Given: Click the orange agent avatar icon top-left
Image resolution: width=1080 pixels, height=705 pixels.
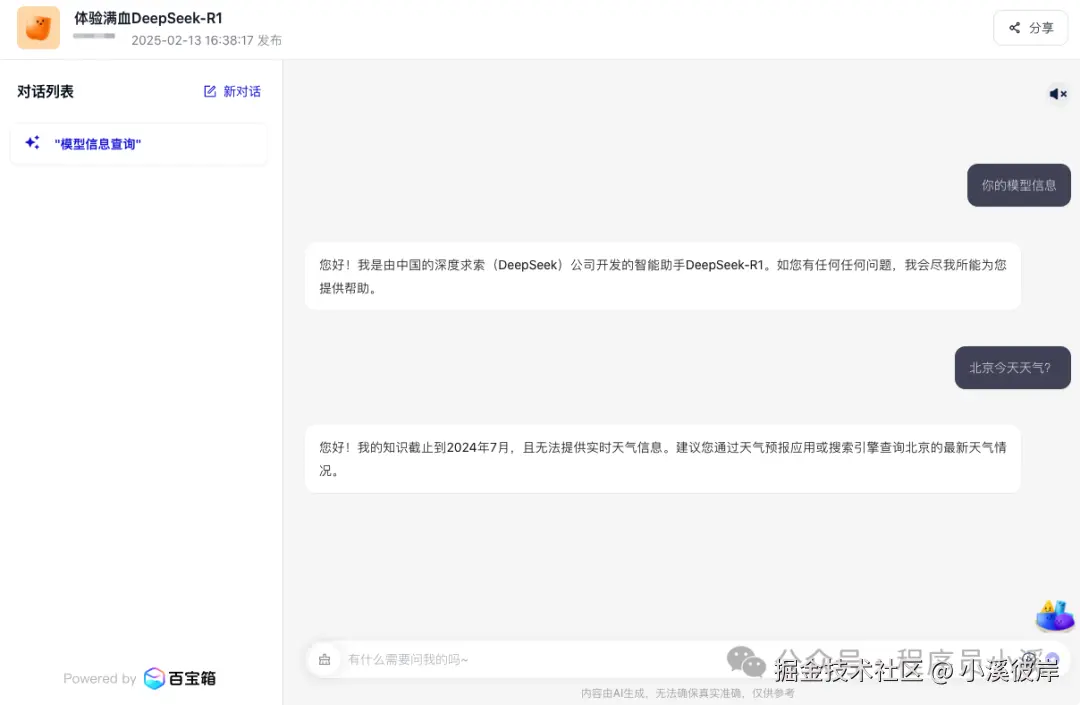Looking at the screenshot, I should pyautogui.click(x=38, y=27).
